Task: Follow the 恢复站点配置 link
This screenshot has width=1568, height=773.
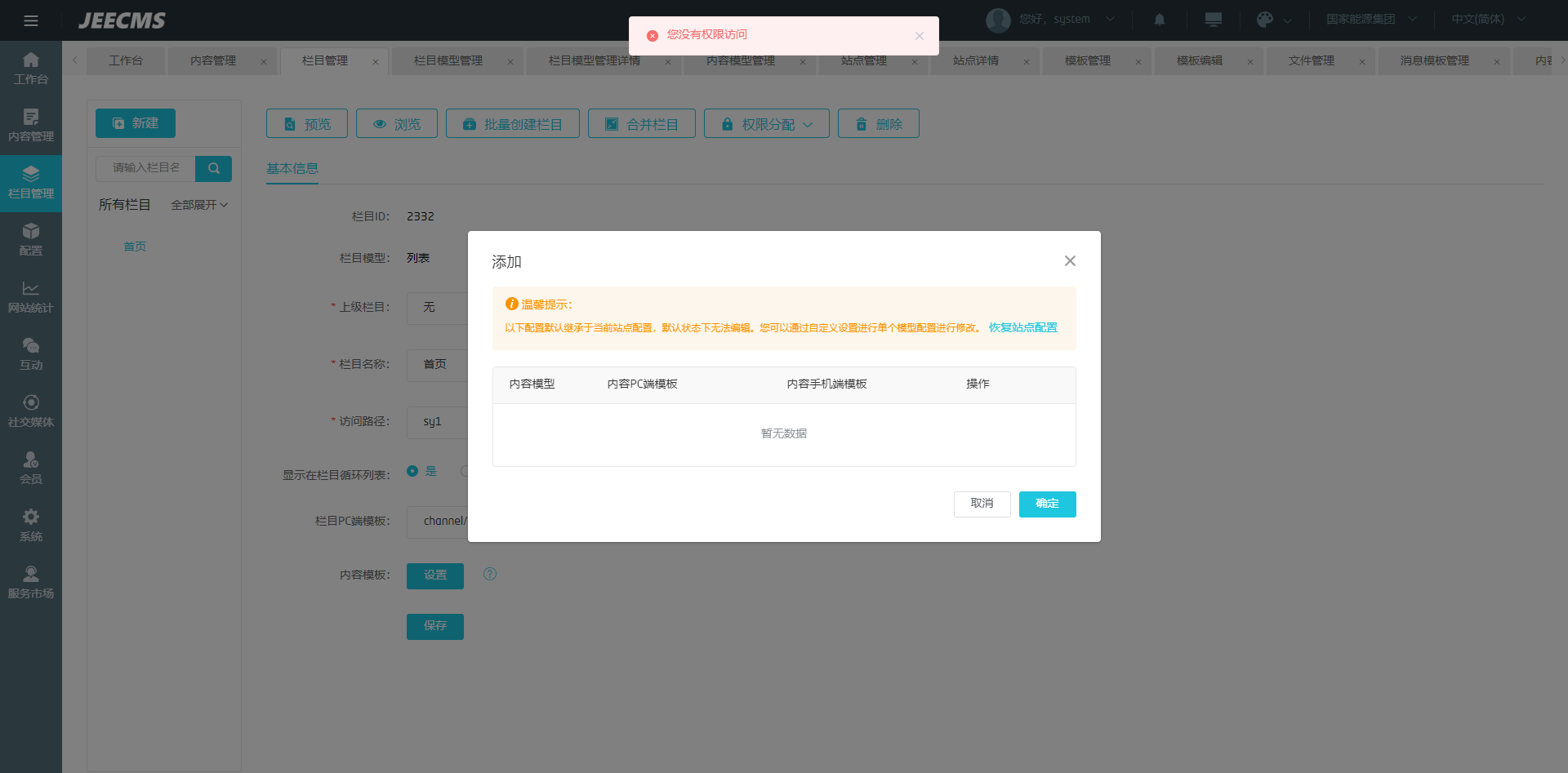Action: [1023, 327]
